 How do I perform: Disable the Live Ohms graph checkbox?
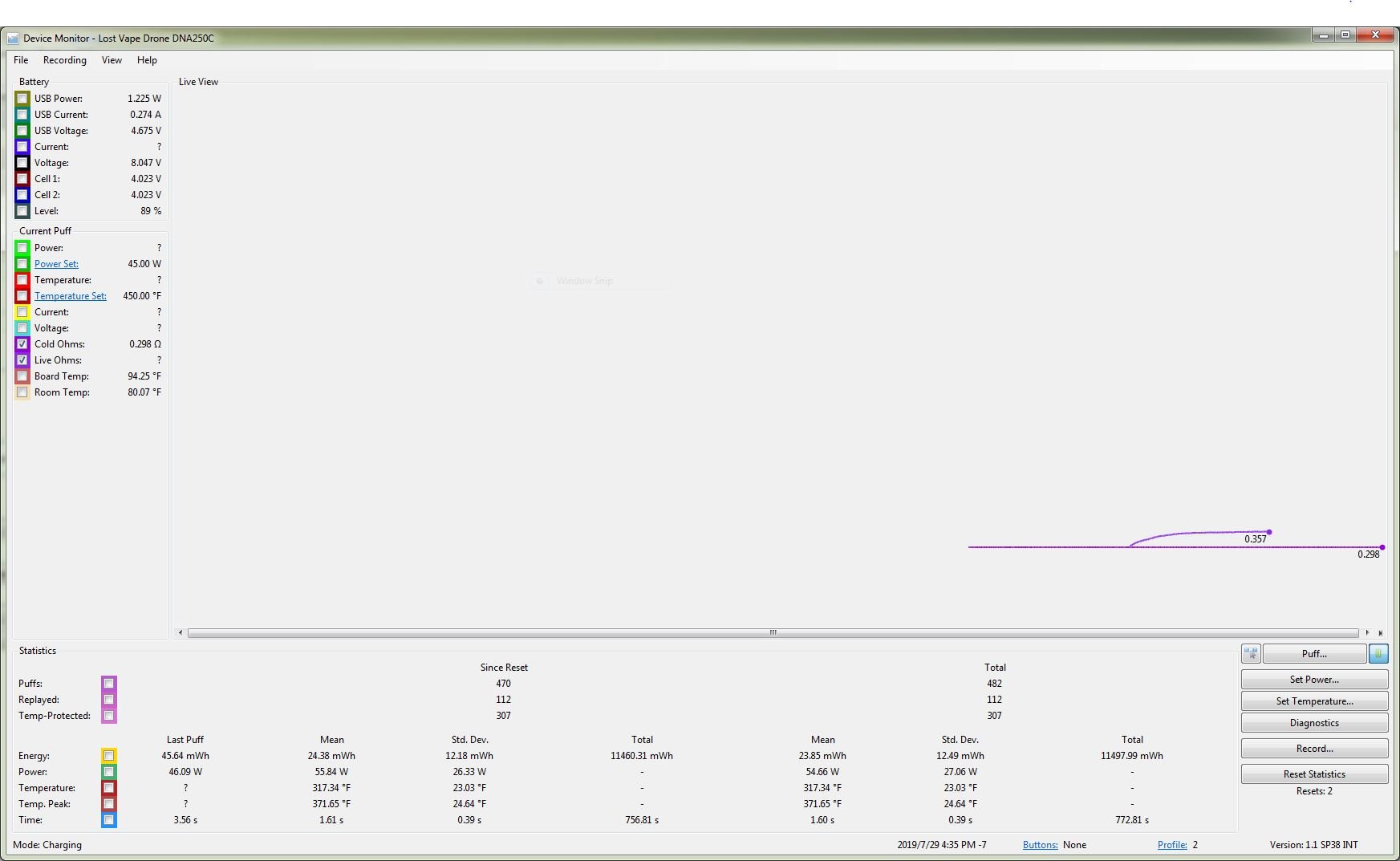(x=22, y=360)
